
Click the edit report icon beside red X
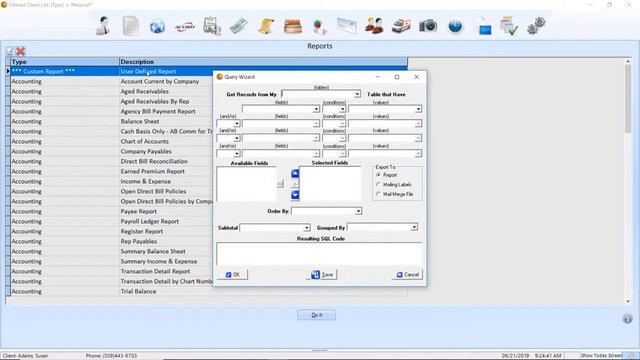10,51
